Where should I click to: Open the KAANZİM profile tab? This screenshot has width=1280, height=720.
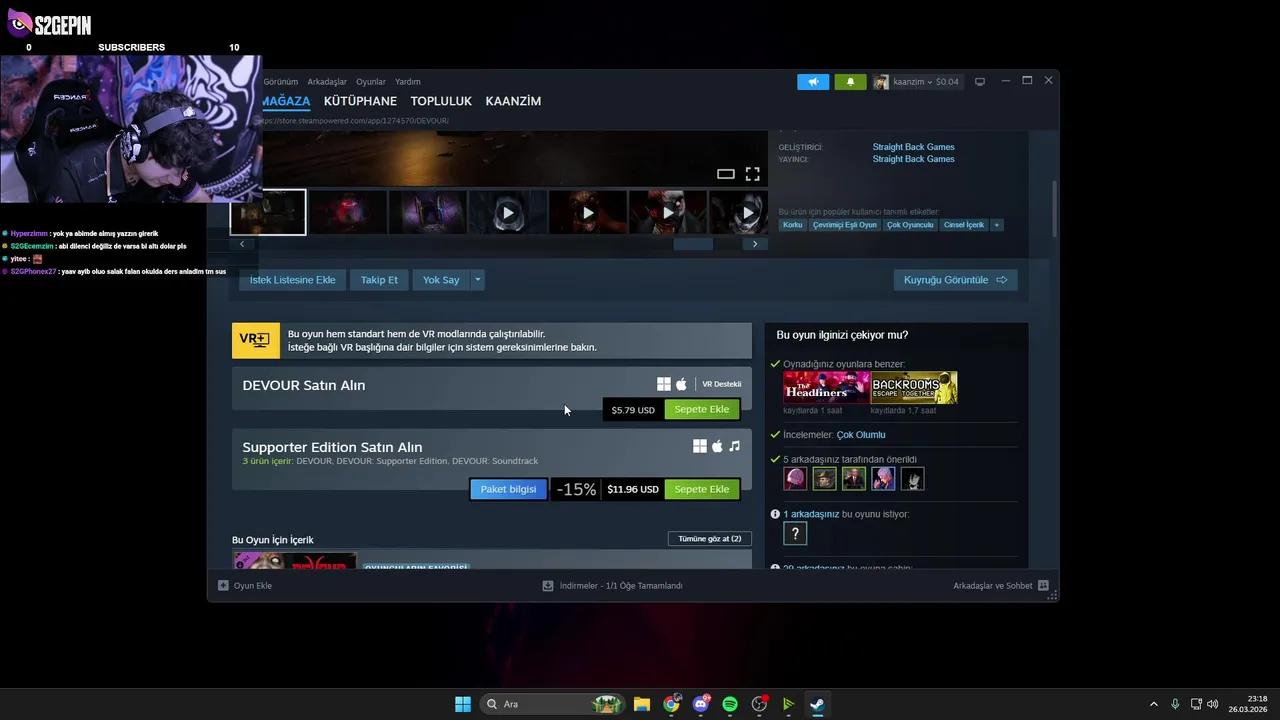click(x=513, y=101)
